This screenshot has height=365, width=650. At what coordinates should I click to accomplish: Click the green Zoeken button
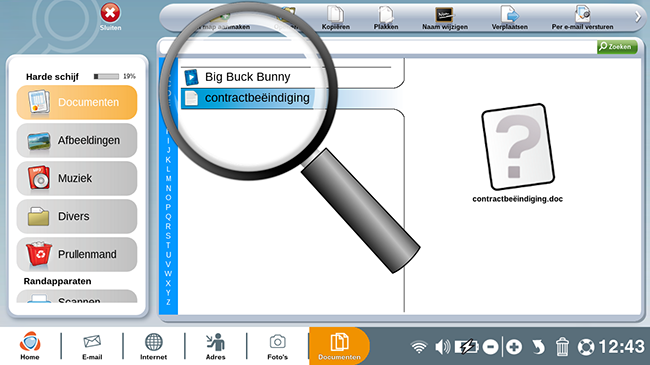[616, 47]
